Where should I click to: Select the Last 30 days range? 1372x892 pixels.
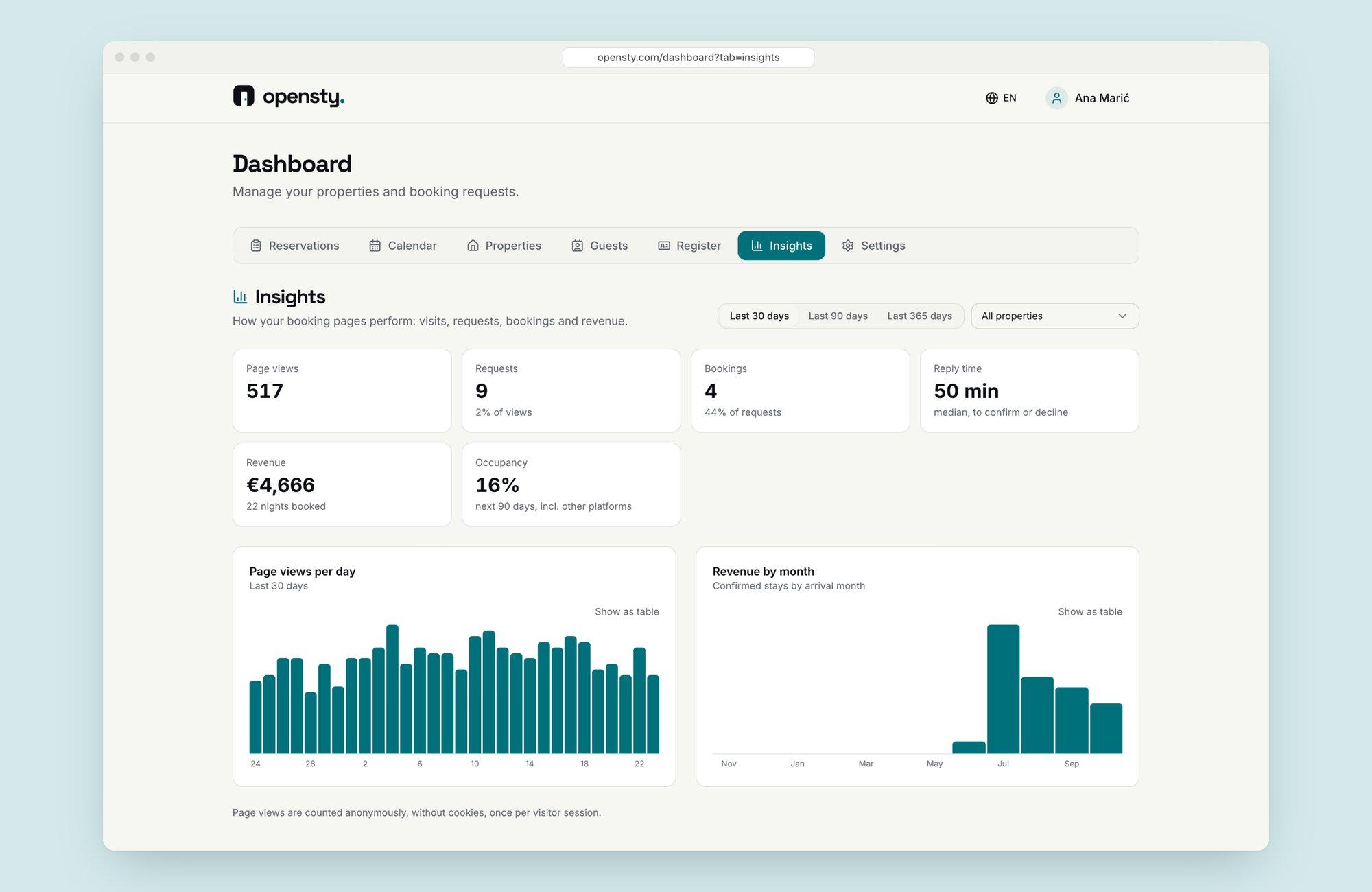759,316
